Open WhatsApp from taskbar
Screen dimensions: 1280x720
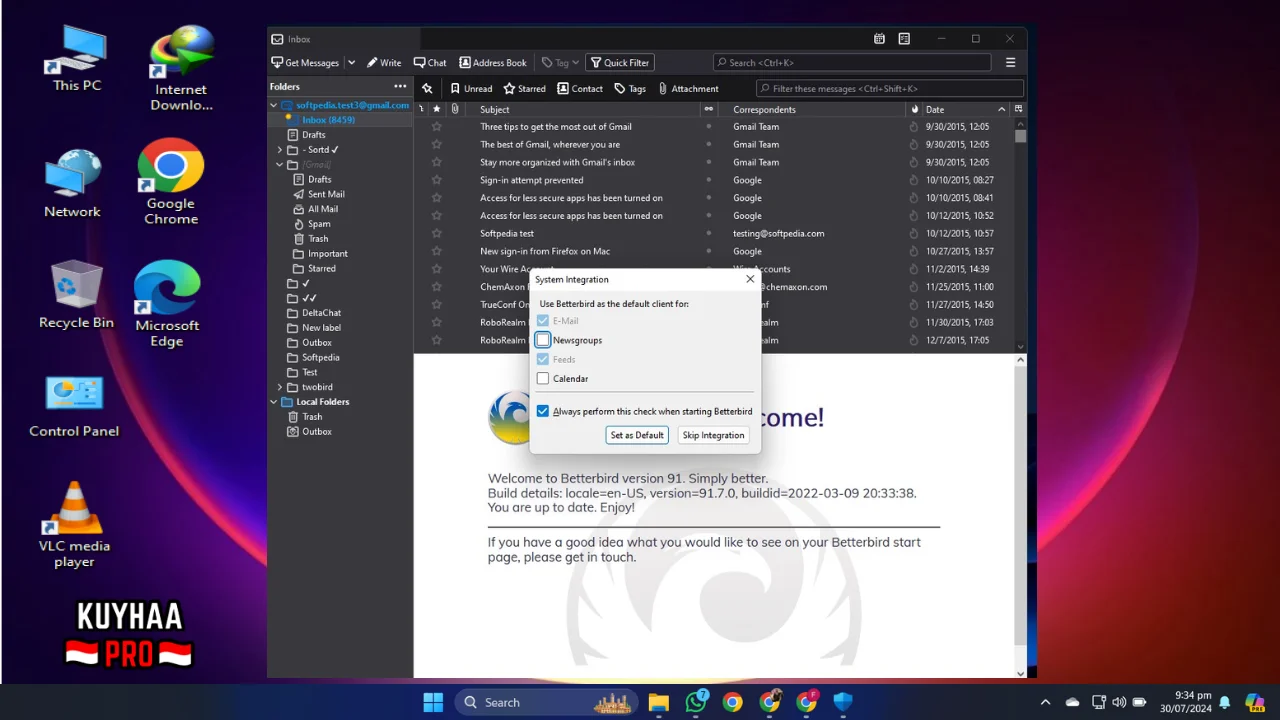pos(696,702)
